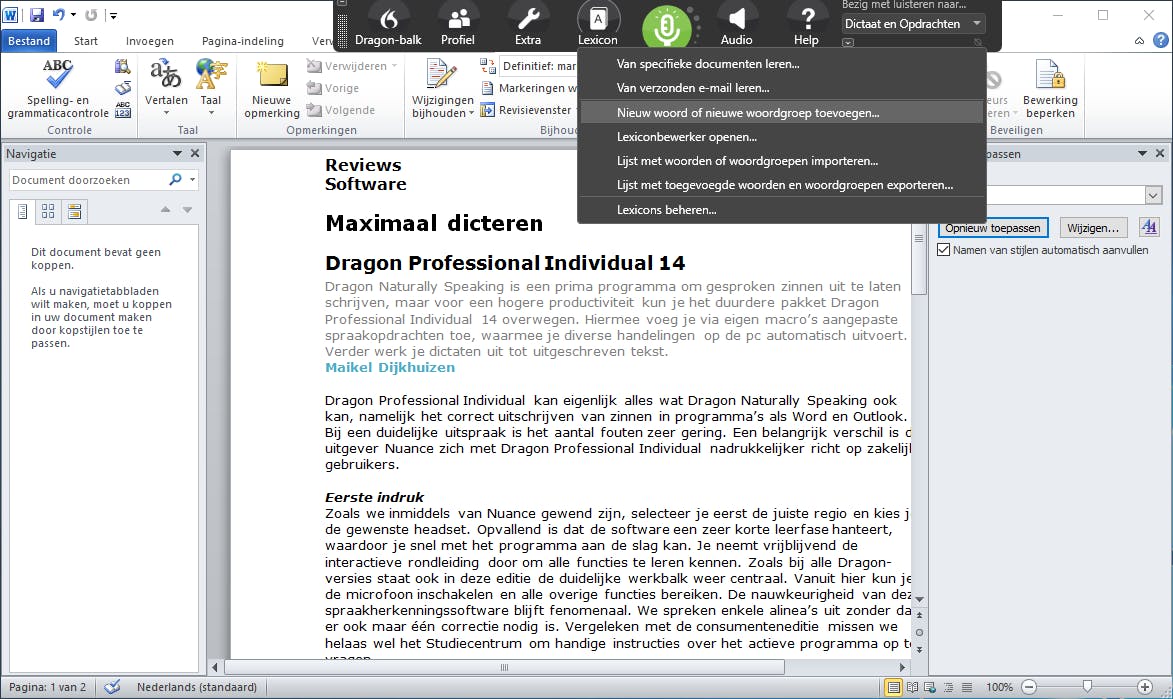Click the zoom out minus button
This screenshot has height=699, width=1173.
coord(1029,687)
